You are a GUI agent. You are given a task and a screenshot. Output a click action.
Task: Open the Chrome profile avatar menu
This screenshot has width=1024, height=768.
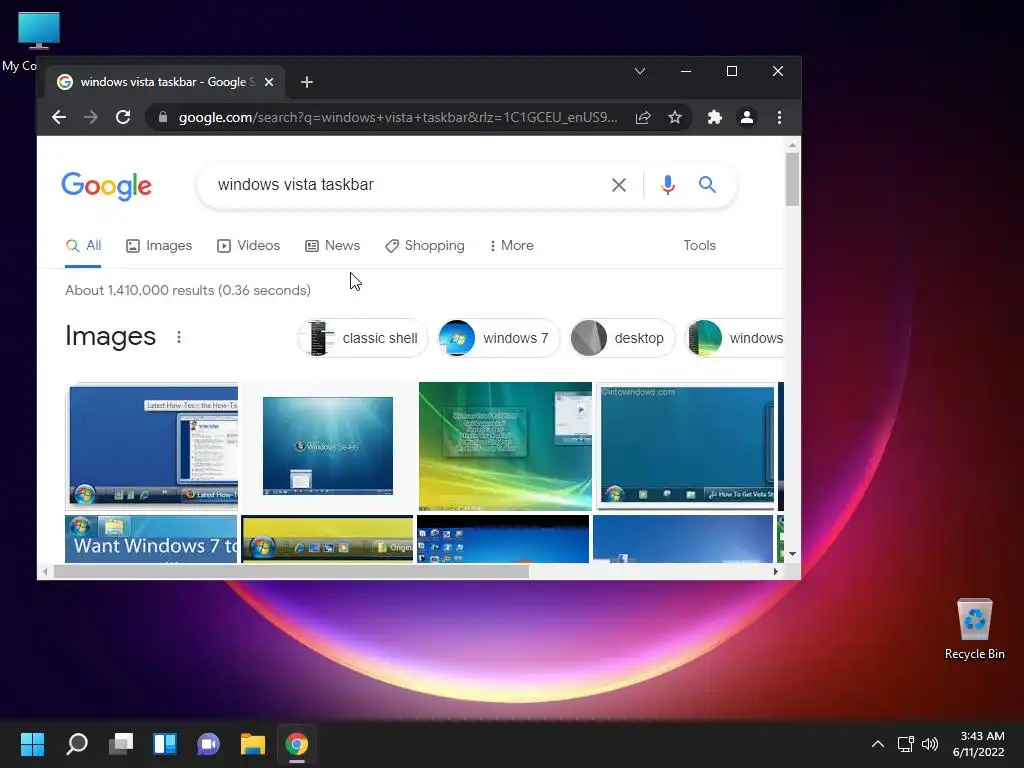[x=746, y=118]
